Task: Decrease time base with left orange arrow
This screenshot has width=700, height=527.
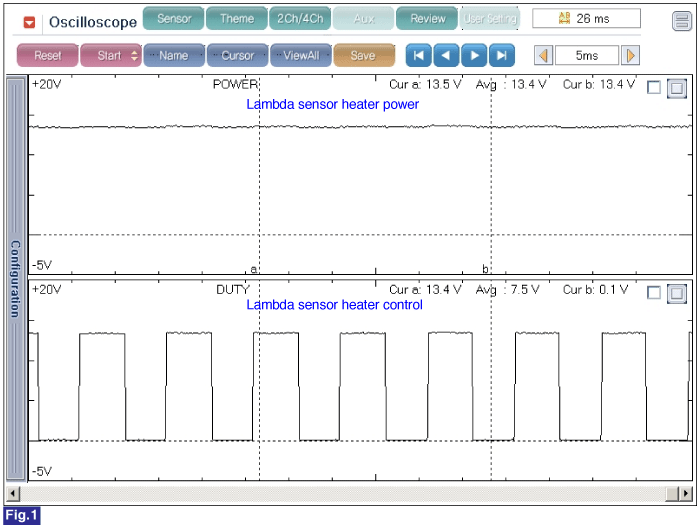Action: coord(543,55)
